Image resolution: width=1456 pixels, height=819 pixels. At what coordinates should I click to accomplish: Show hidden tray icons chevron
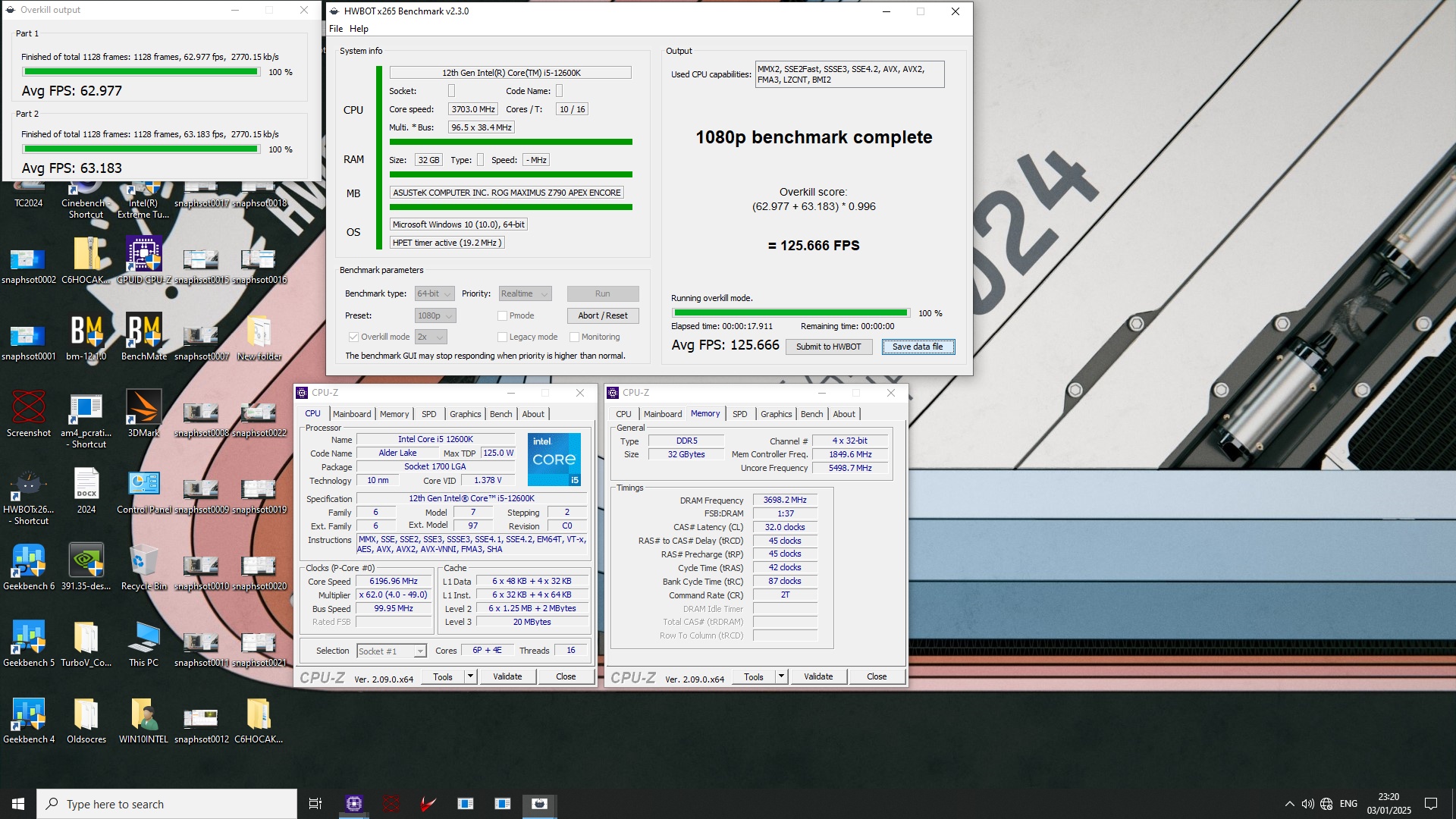click(1289, 804)
